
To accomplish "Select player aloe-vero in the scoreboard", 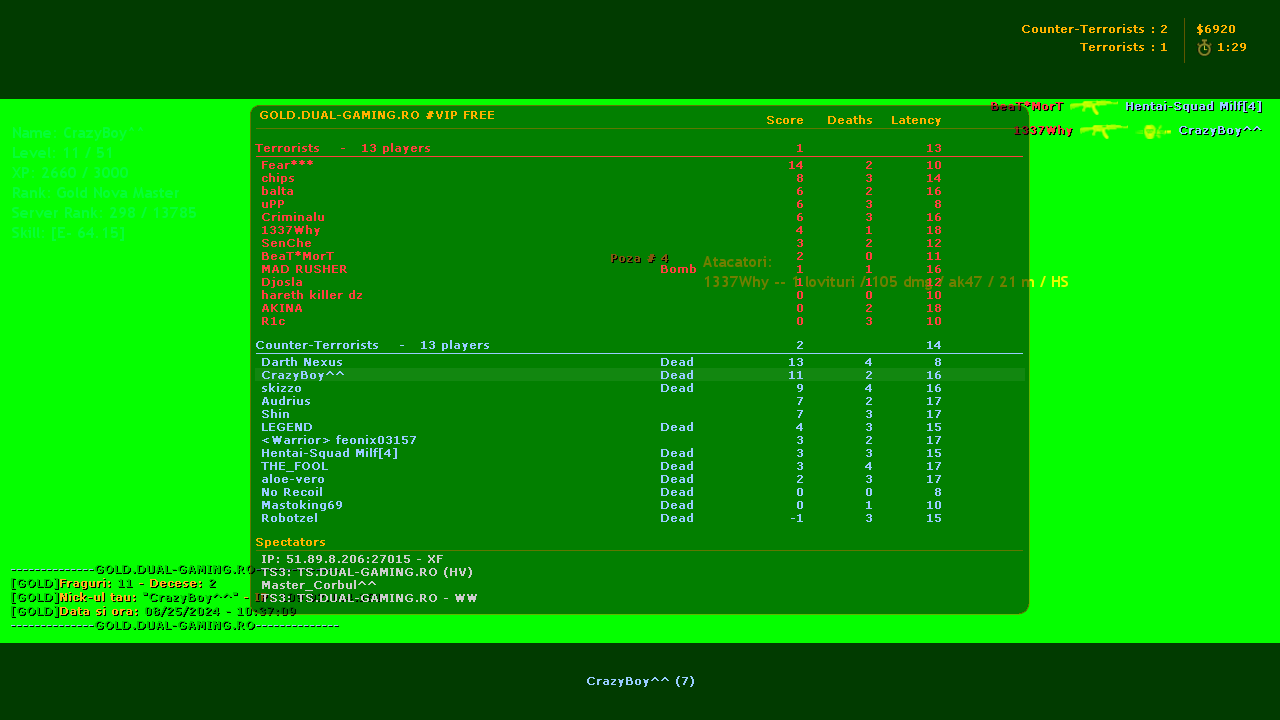I will (x=293, y=479).
